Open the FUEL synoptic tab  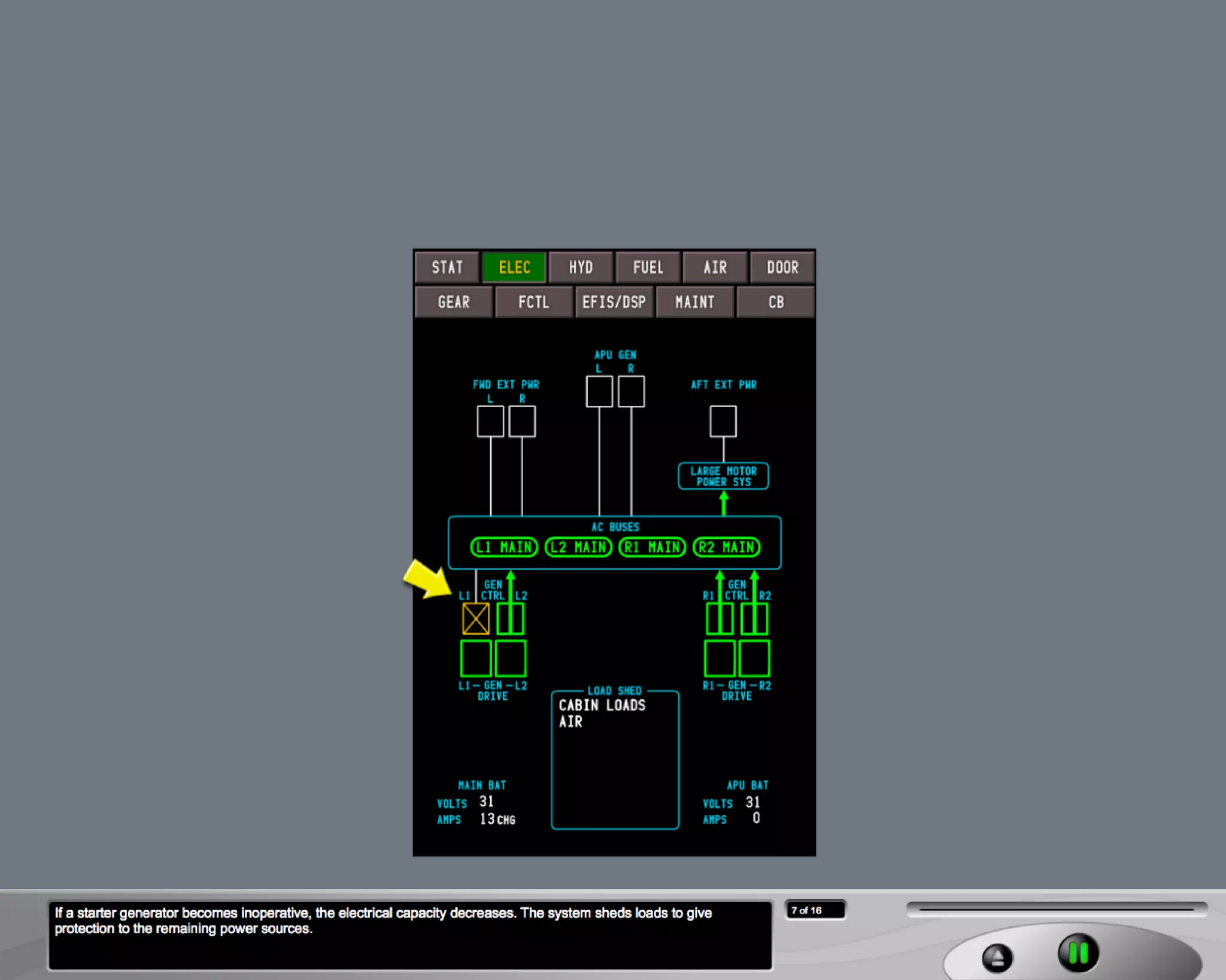coord(648,267)
